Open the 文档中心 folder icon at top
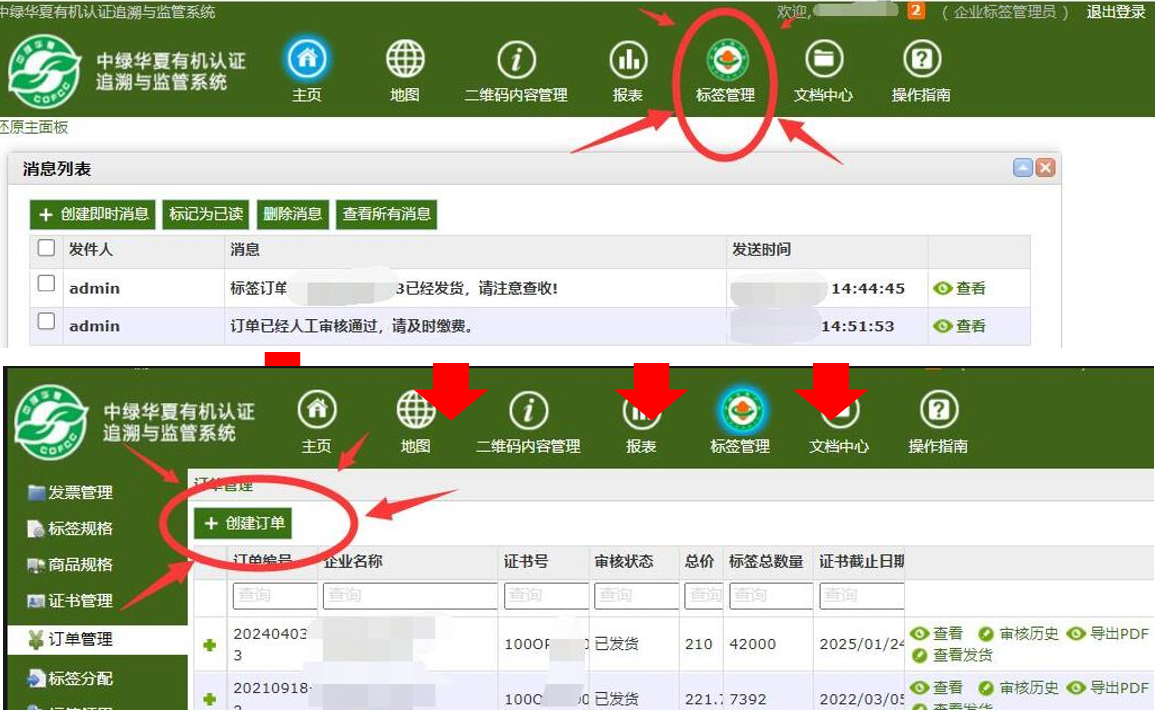This screenshot has width=1155, height=715. 823,61
